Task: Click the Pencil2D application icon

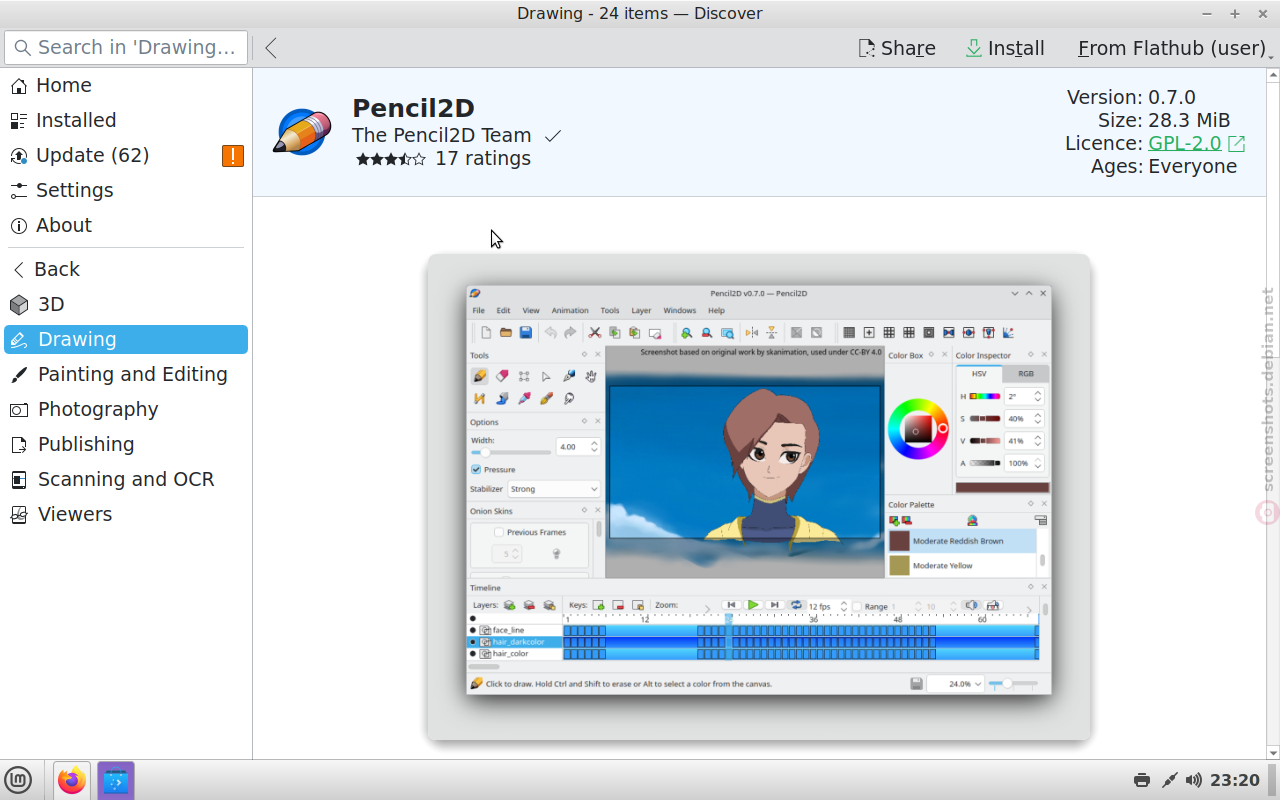Action: (301, 131)
